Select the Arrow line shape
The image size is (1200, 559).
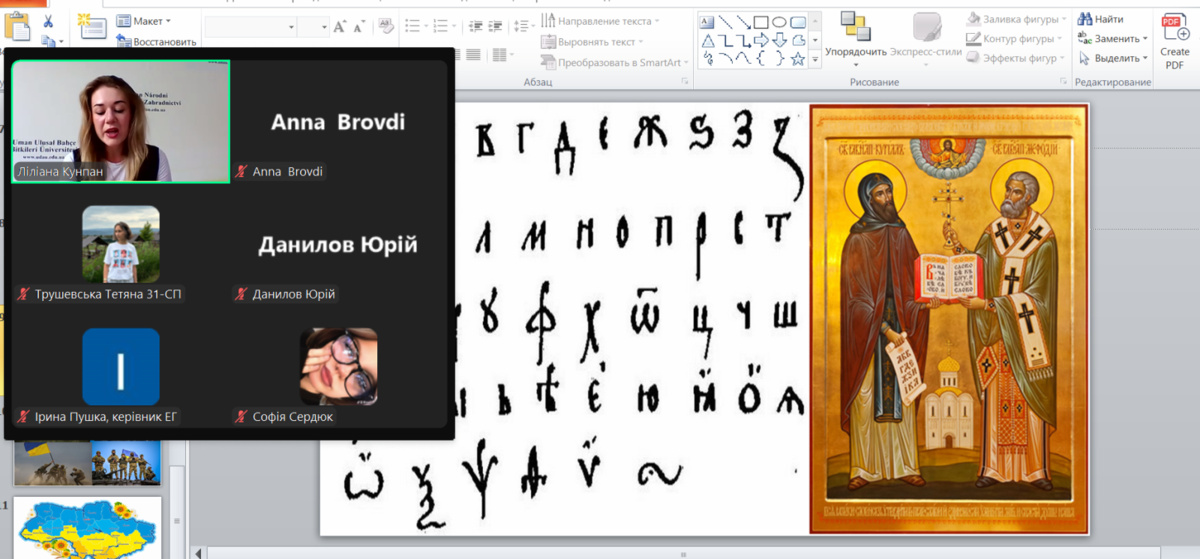pos(743,21)
